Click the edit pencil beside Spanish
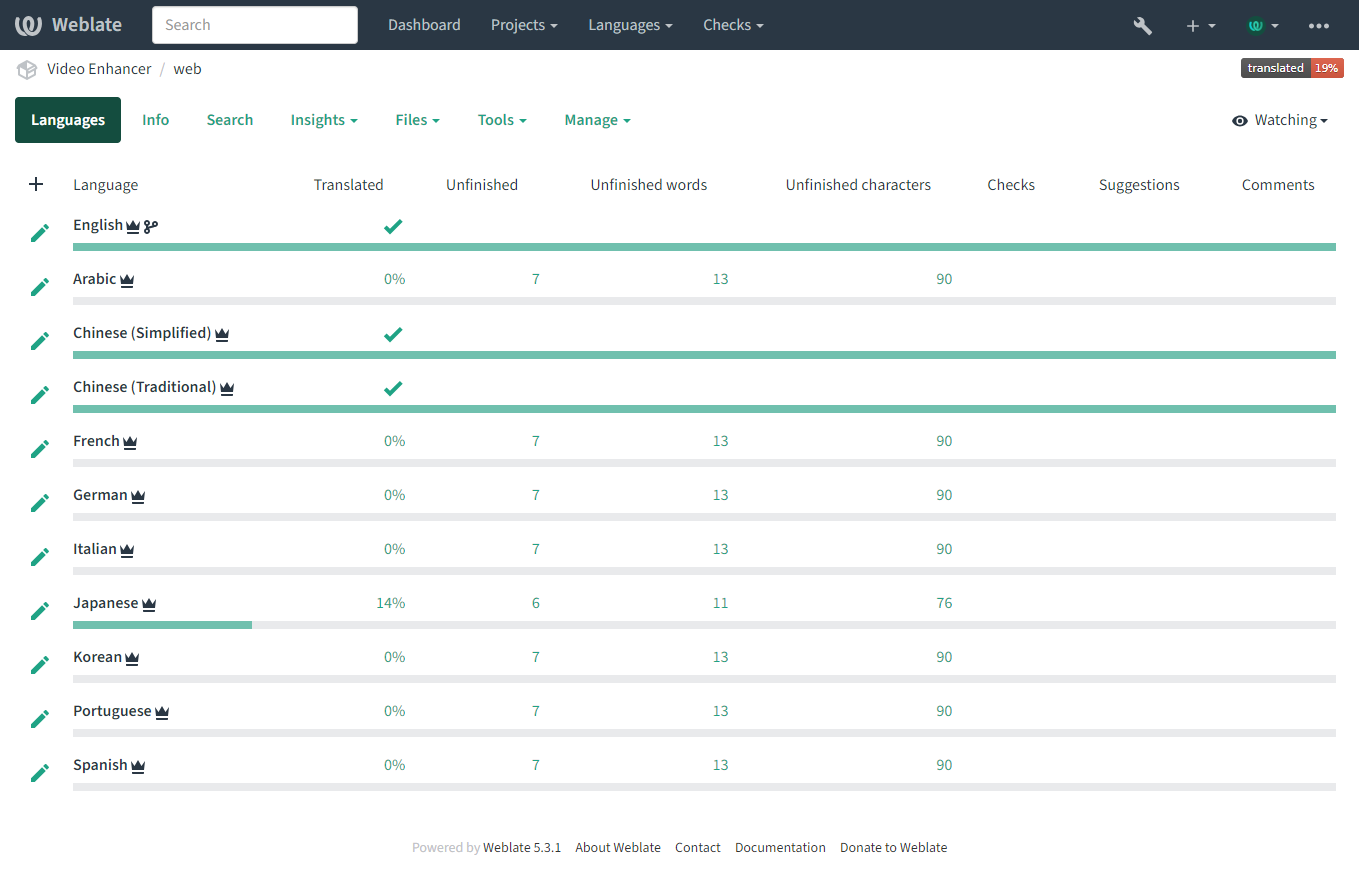 coord(40,773)
